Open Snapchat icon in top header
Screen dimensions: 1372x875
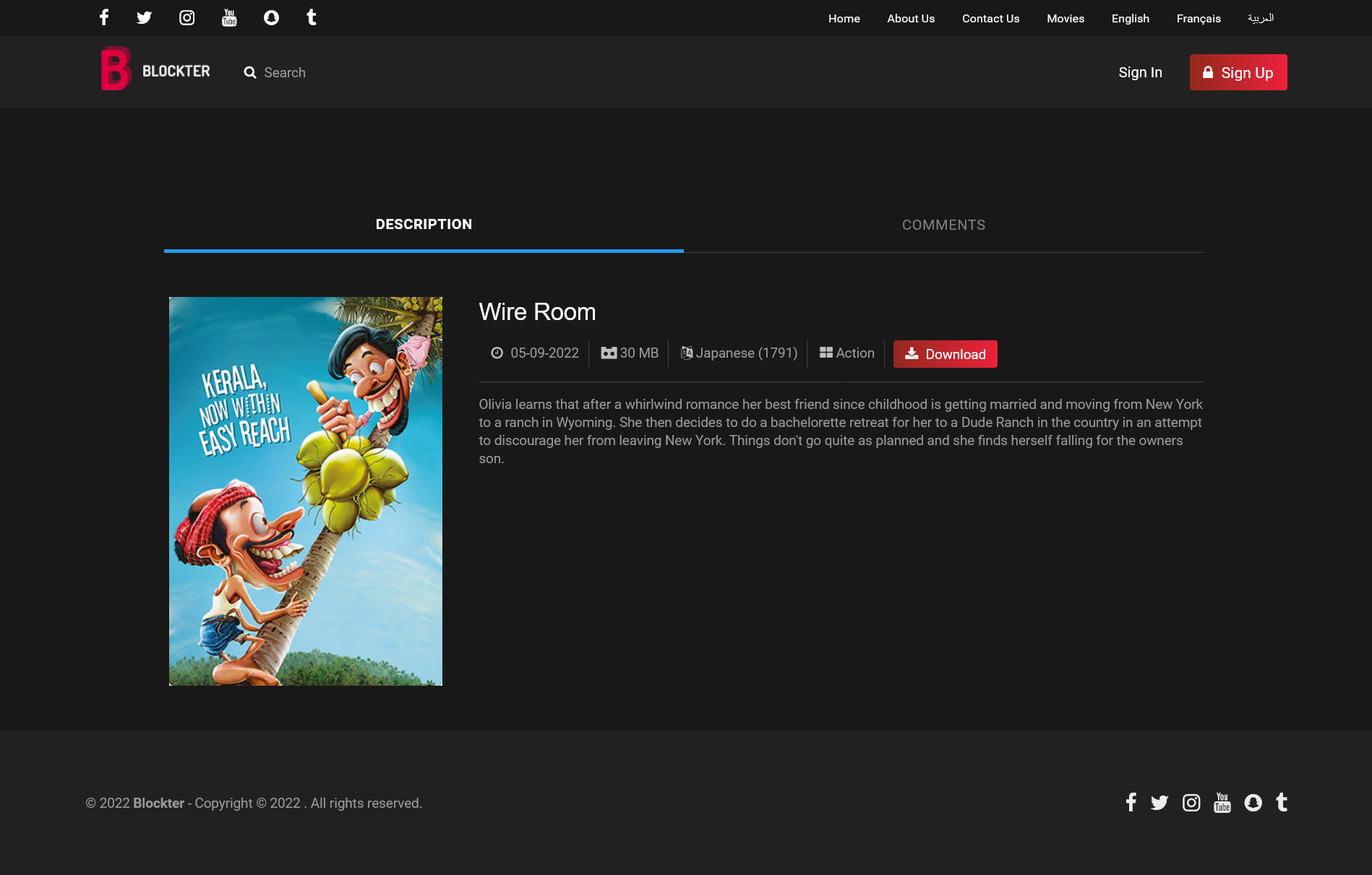[x=272, y=17]
